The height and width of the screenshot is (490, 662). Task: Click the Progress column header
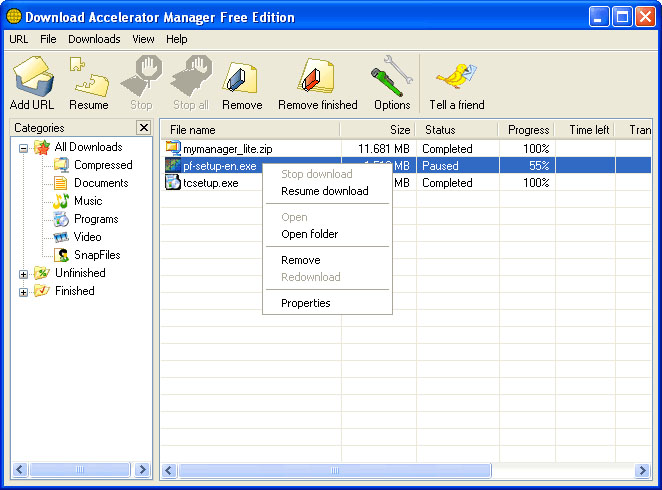527,130
